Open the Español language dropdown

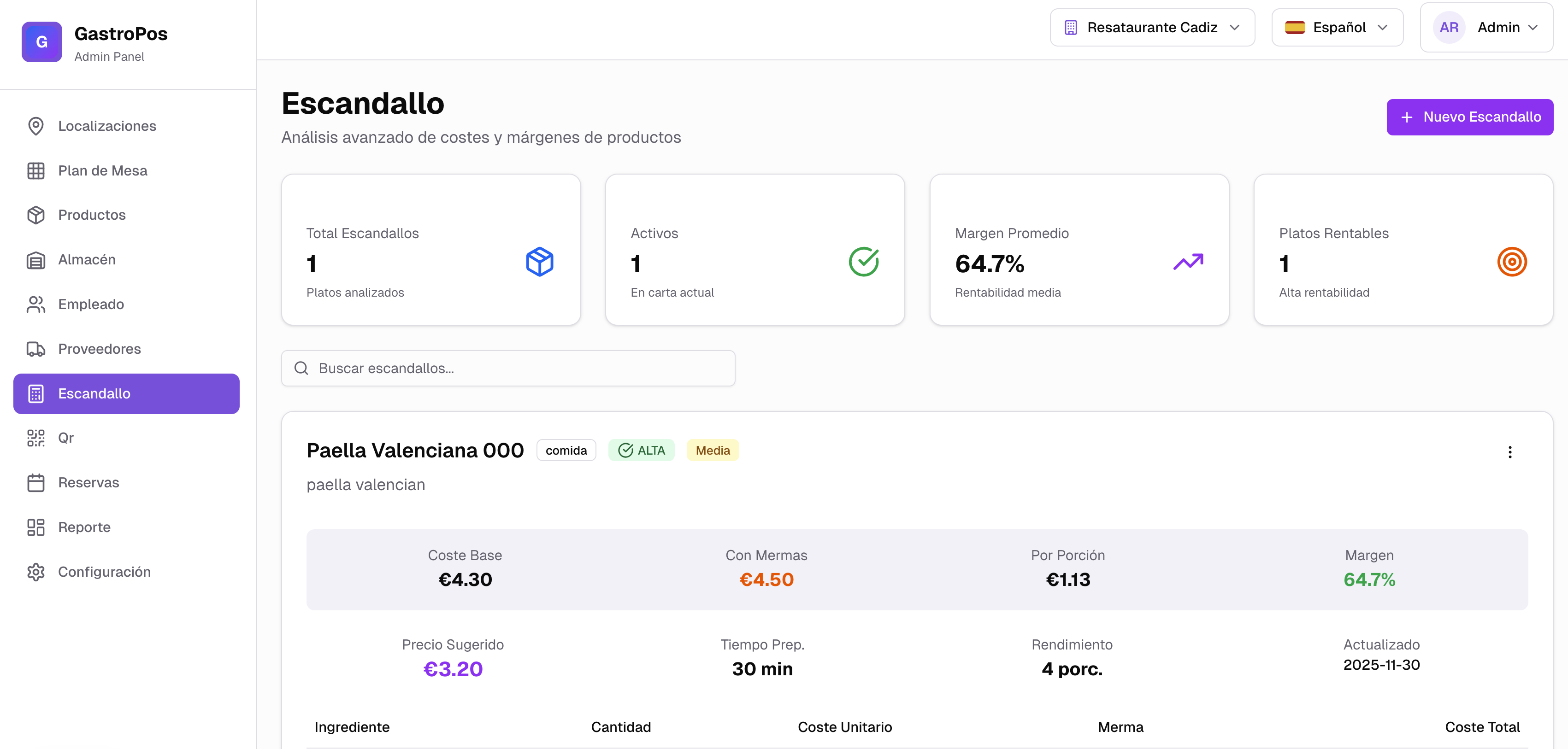coord(1337,27)
